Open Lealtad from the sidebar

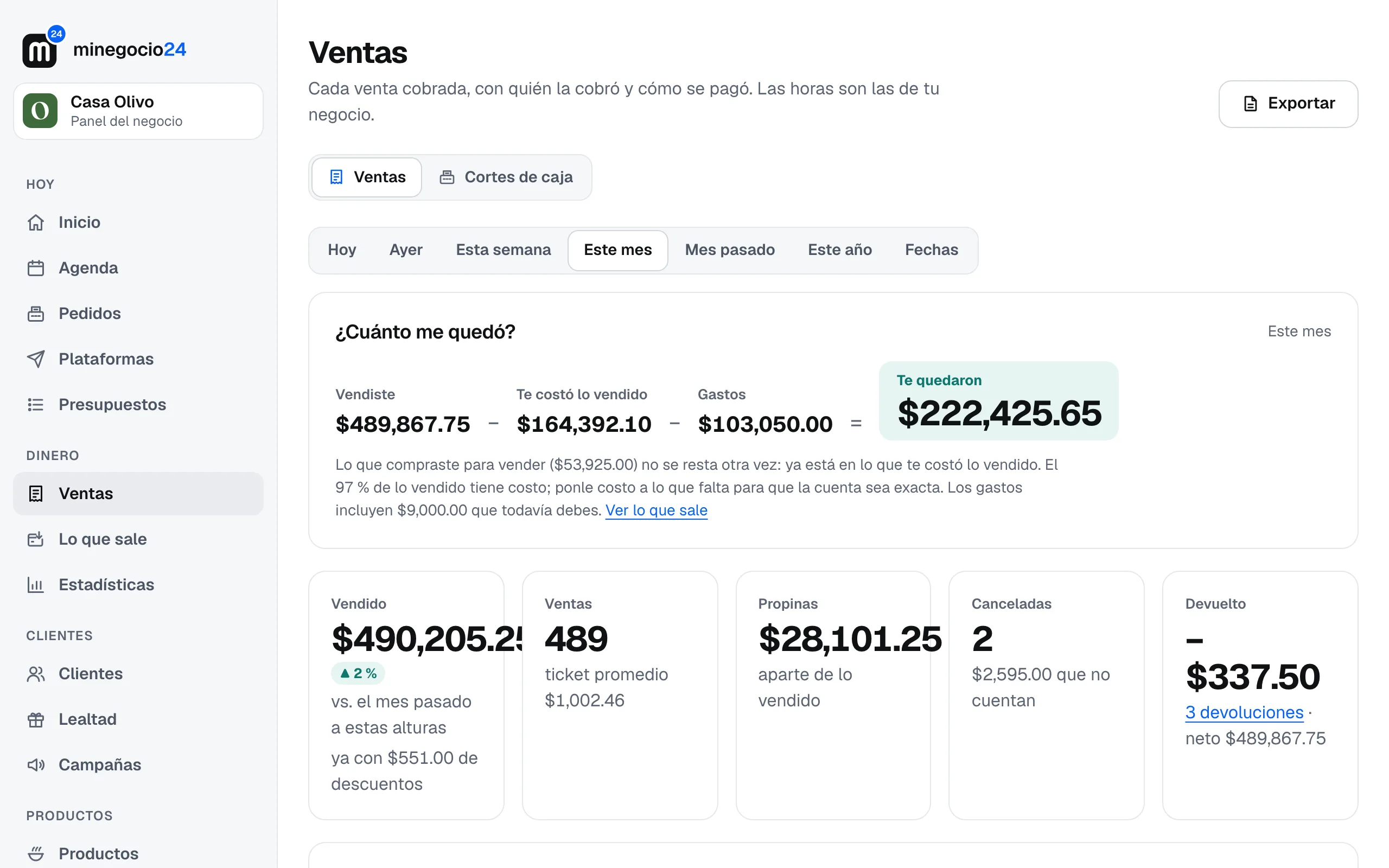coord(138,719)
